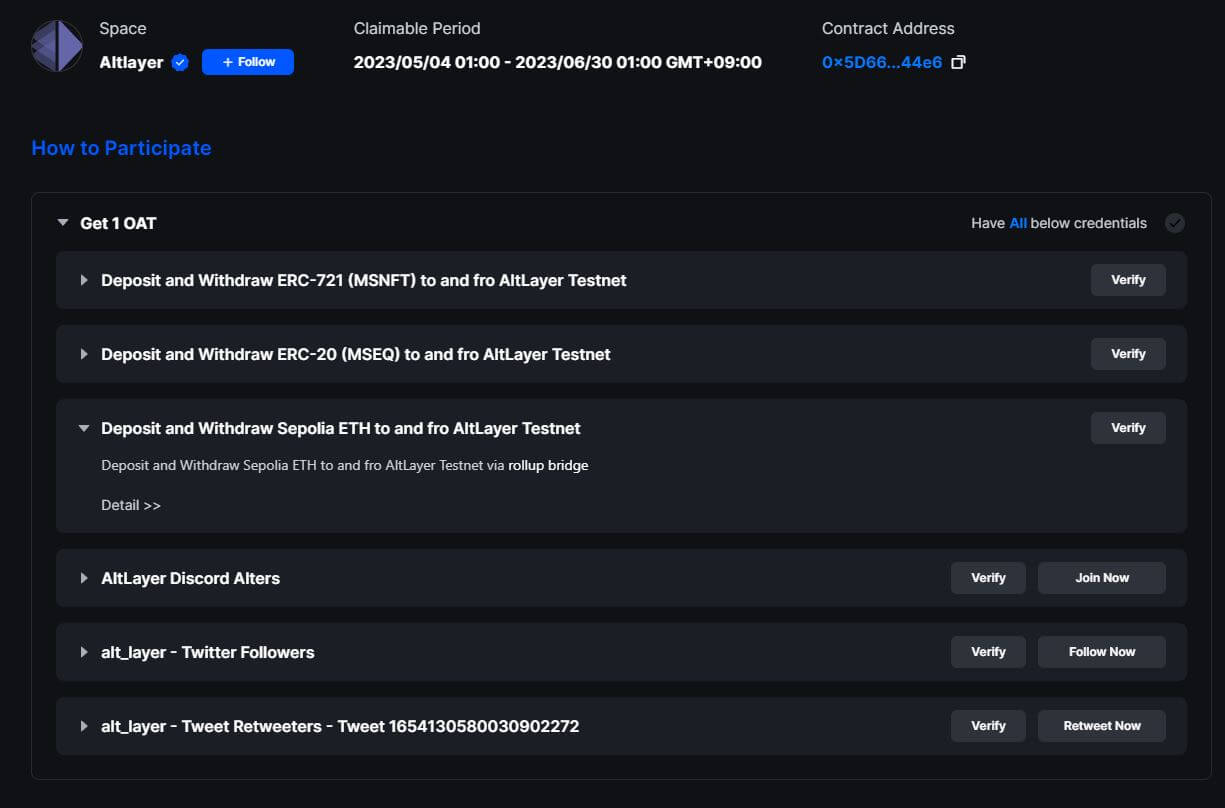Screen dimensions: 1225x808
Task: Collapse the Get 1 OAT section
Action: pyautogui.click(x=63, y=223)
